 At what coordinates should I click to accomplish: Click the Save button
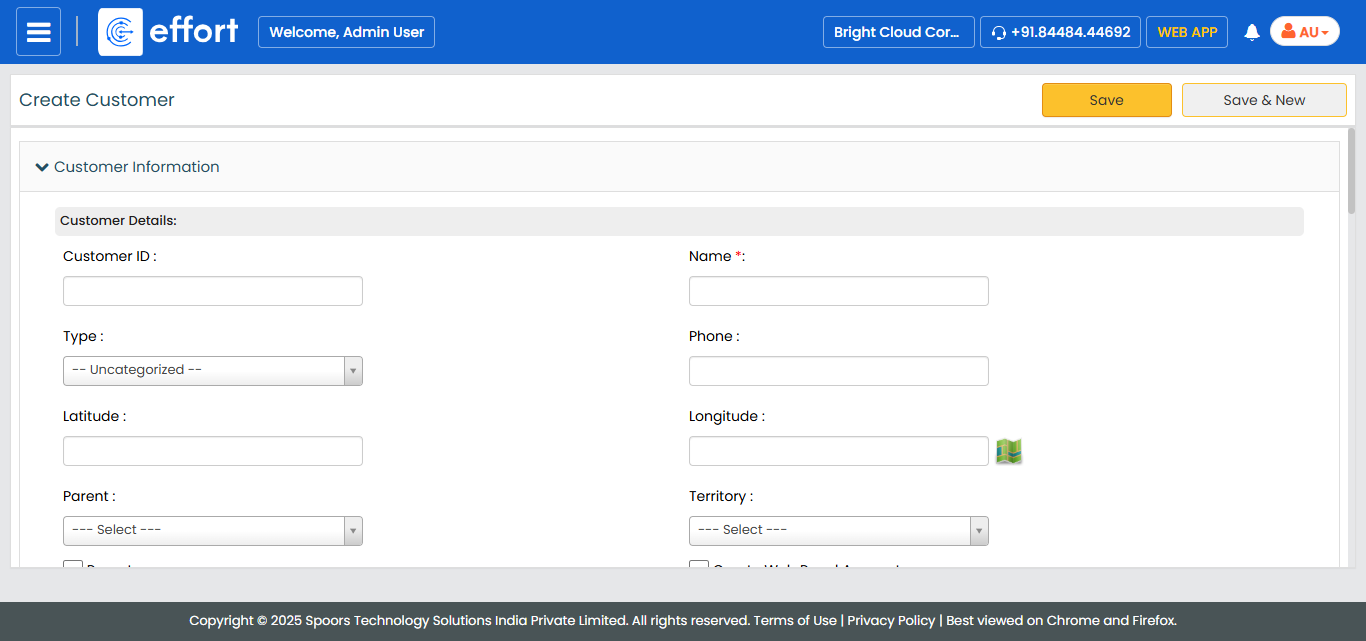point(1106,100)
